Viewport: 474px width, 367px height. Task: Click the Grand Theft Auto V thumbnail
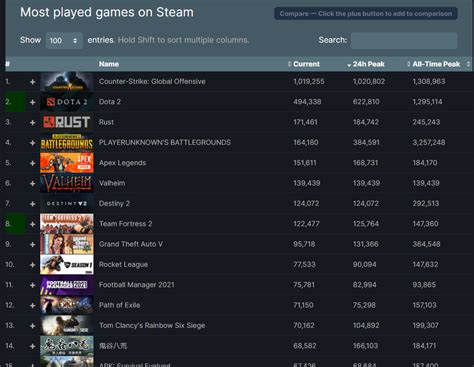(x=67, y=244)
